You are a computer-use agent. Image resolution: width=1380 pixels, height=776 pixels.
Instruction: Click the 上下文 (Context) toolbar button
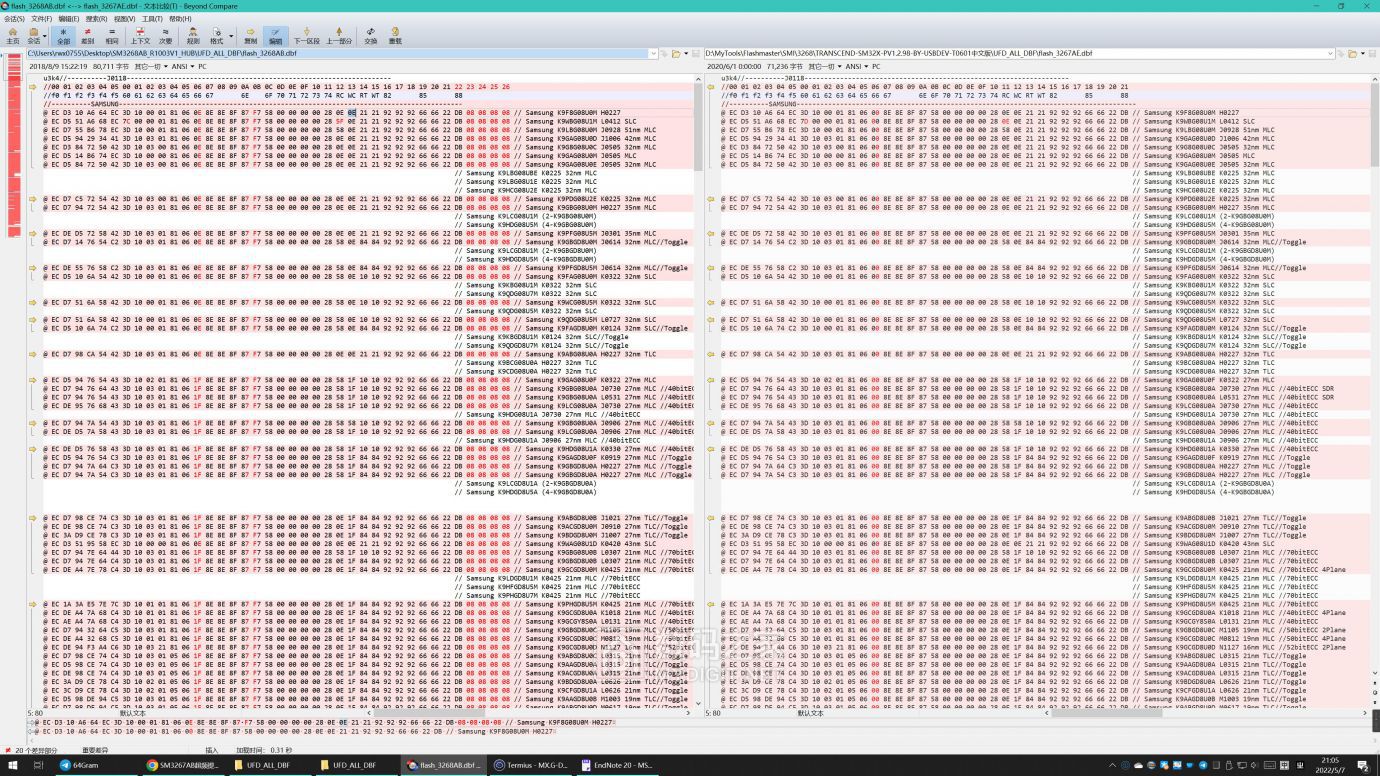pyautogui.click(x=140, y=36)
